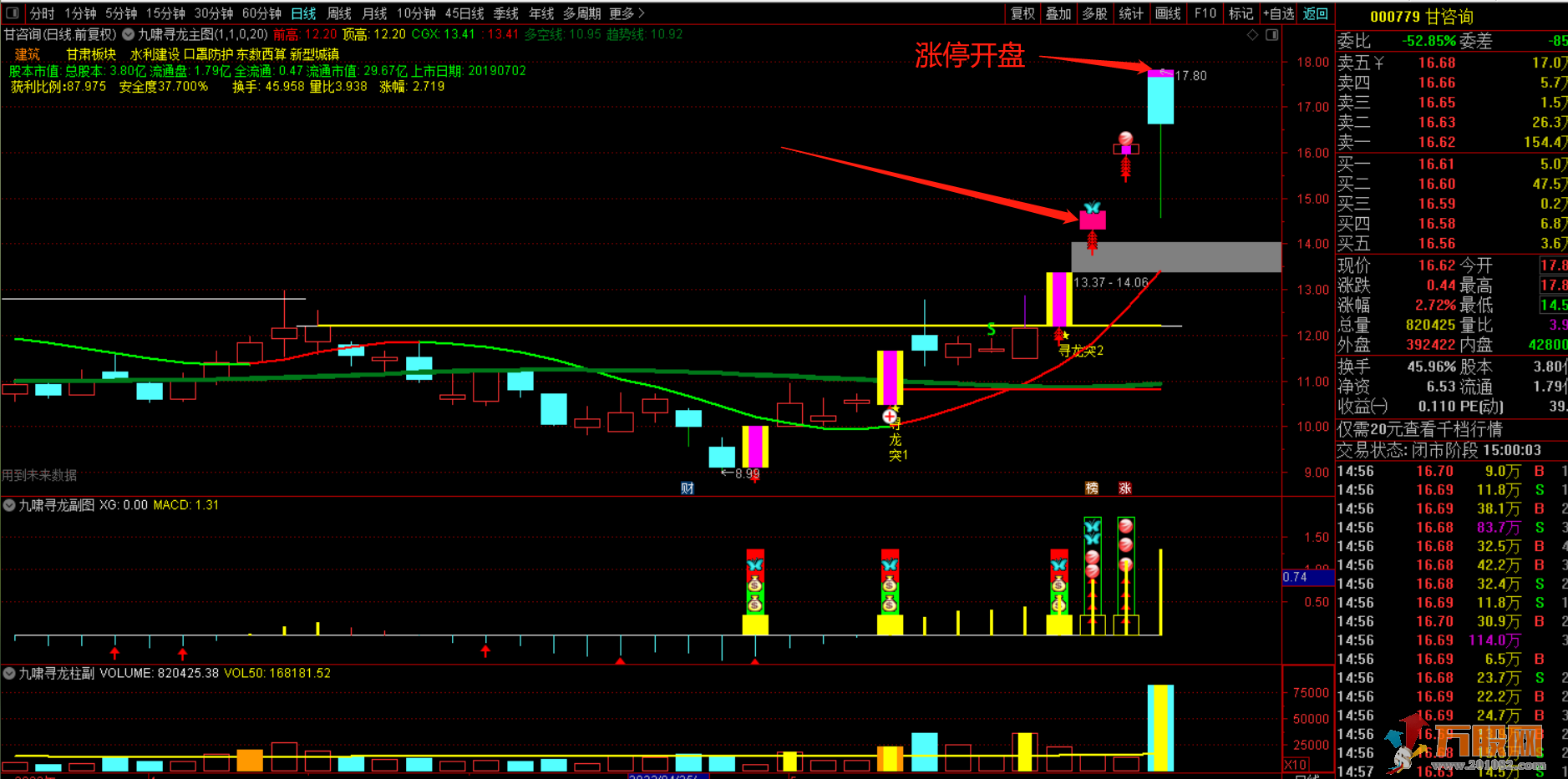Click the 涨 marker on the date axis
The height and width of the screenshot is (779, 1568).
pyautogui.click(x=1125, y=488)
